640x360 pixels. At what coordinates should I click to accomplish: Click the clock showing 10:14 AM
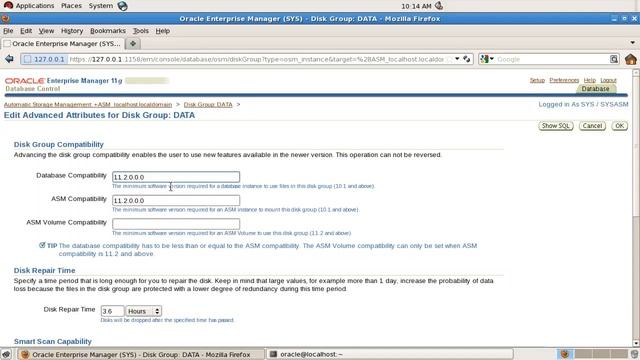(416, 6)
